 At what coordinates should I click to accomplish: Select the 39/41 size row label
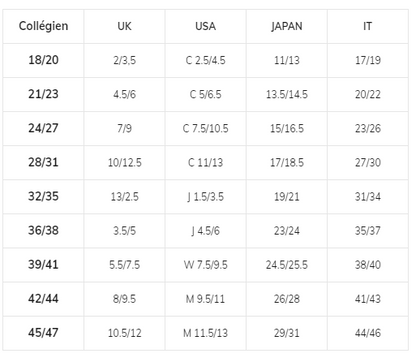43,264
